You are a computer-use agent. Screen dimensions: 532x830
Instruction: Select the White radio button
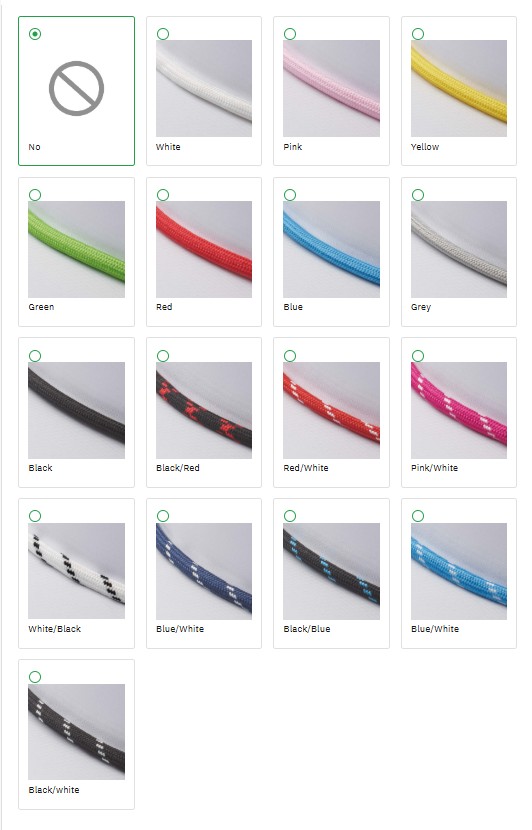pos(163,34)
